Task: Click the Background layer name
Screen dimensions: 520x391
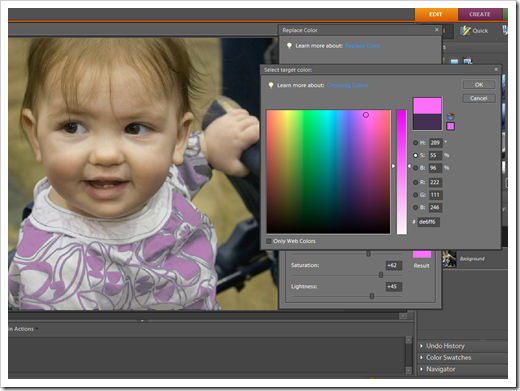Action: click(x=472, y=259)
